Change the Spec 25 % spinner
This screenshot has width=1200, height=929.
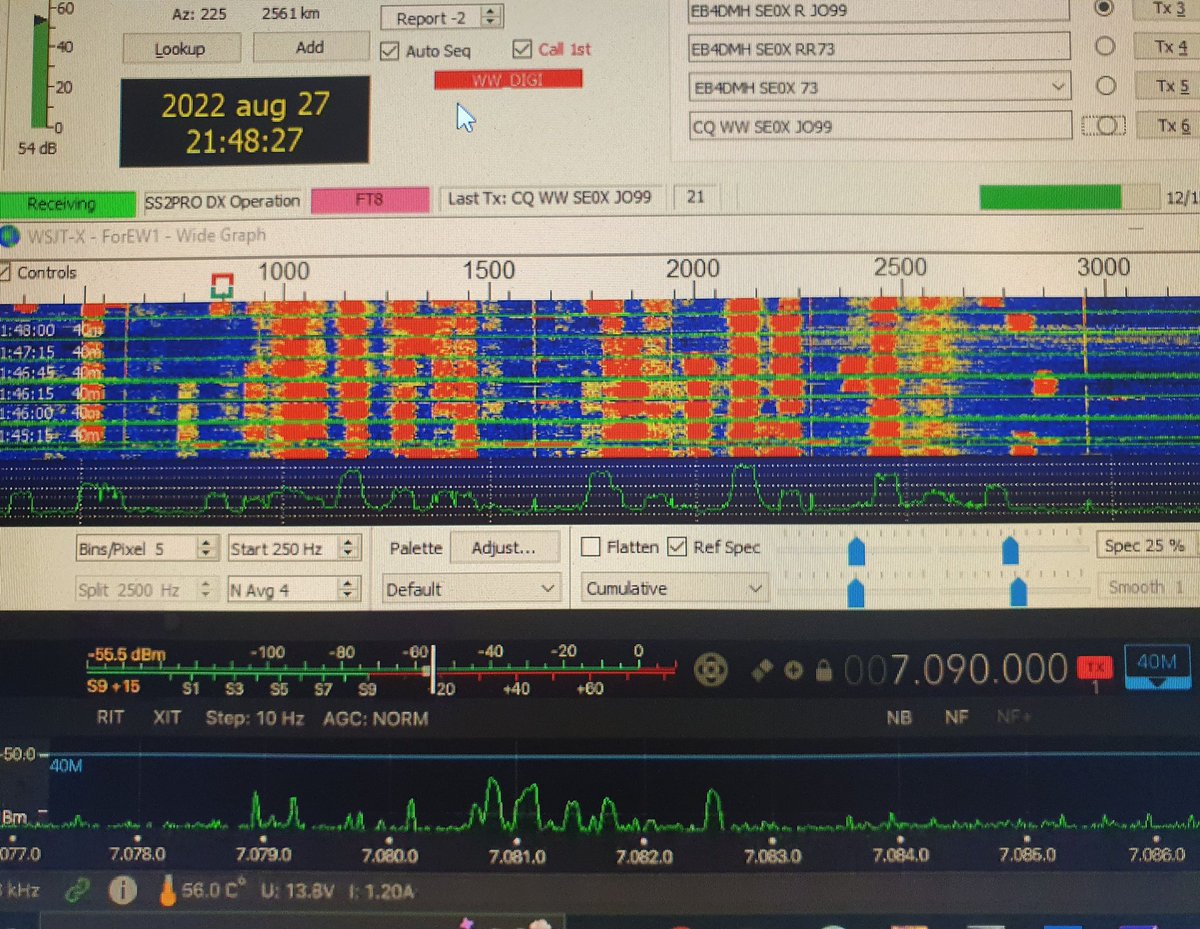coord(1148,546)
